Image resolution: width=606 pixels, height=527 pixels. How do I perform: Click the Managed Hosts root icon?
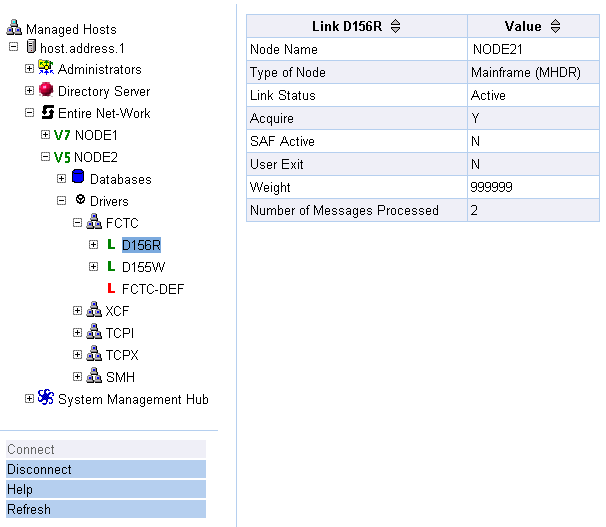[x=14, y=29]
